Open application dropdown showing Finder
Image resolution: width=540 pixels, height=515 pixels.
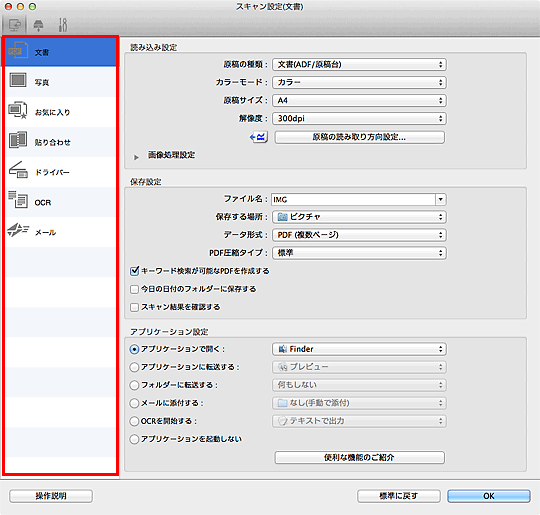pos(359,349)
